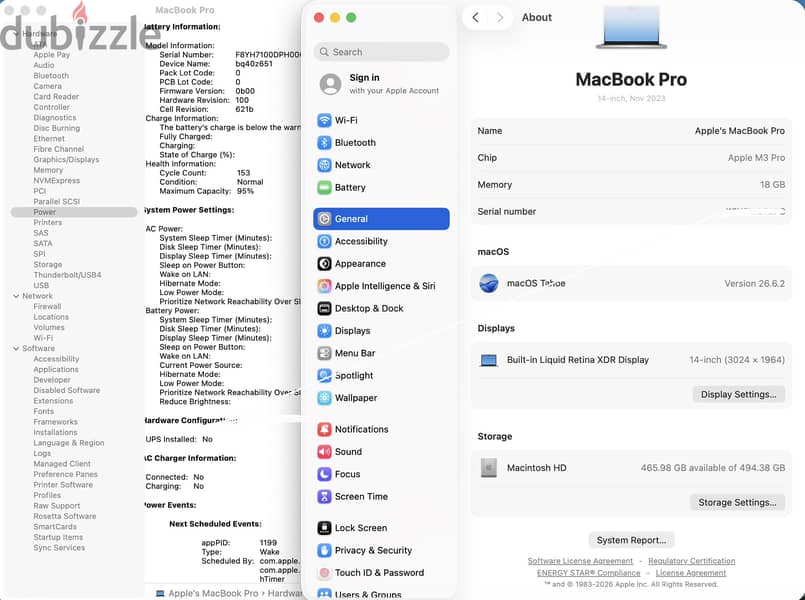Screen dimensions: 805x600
Task: Open the Regulatory Certification link
Action: pos(691,561)
